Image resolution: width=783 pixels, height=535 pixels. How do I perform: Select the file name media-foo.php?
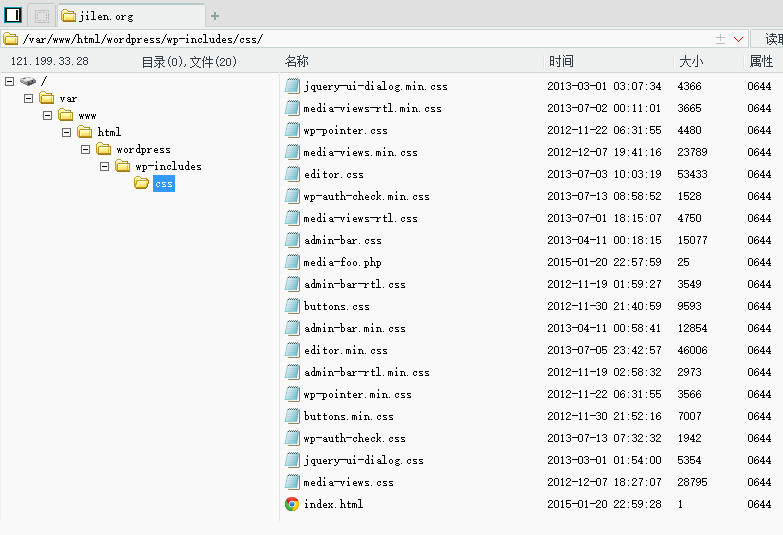click(343, 262)
